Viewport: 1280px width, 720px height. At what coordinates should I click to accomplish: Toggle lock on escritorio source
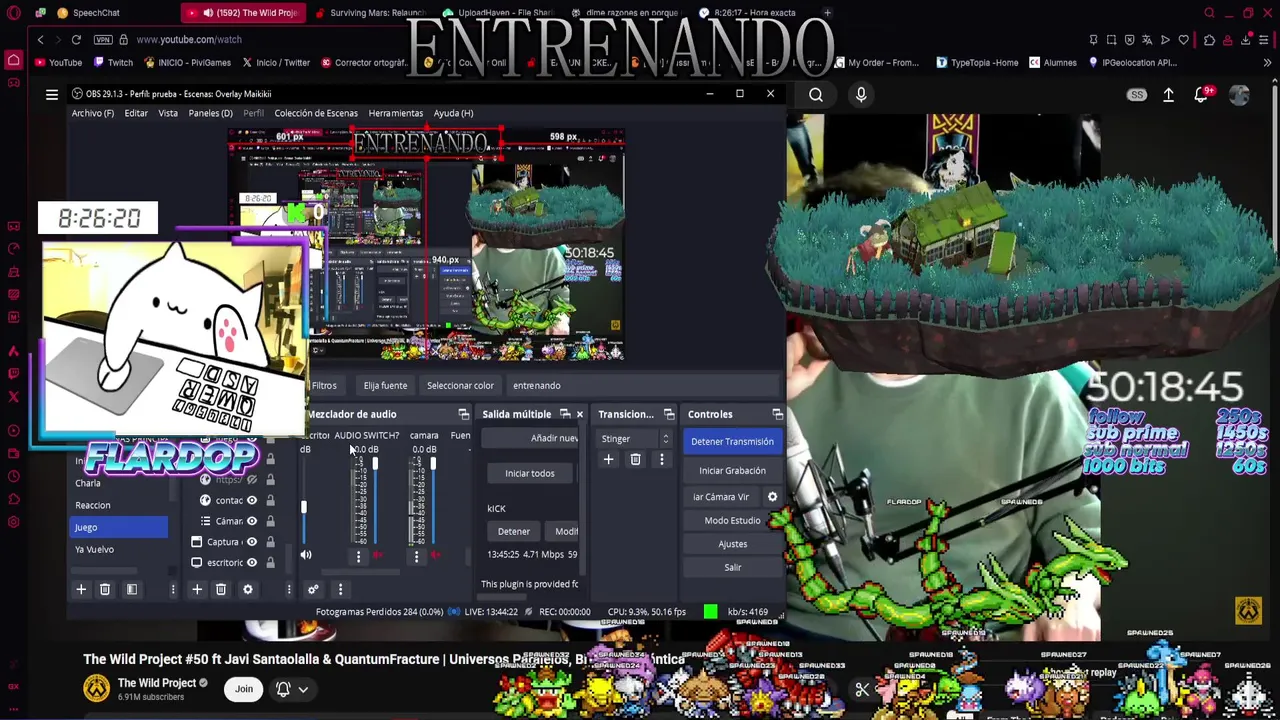click(x=270, y=562)
